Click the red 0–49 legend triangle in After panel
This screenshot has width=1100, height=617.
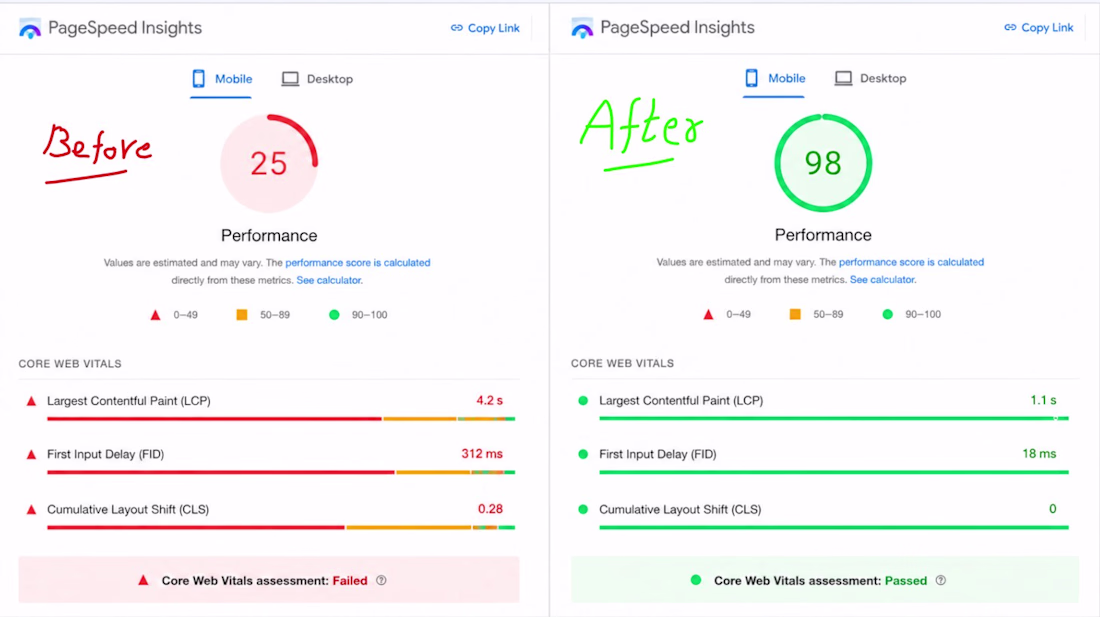point(709,314)
